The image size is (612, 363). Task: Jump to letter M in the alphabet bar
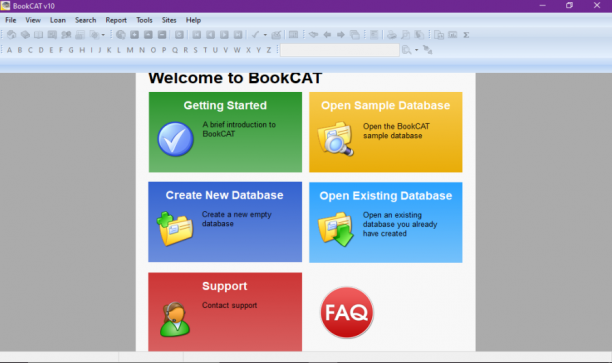[x=130, y=50]
